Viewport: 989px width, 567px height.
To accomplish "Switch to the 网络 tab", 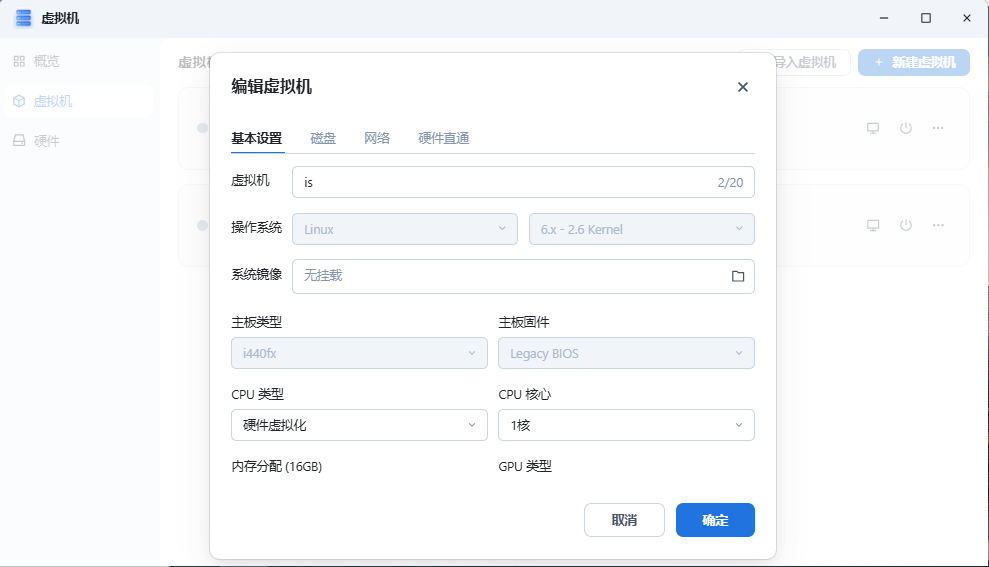I will click(377, 138).
